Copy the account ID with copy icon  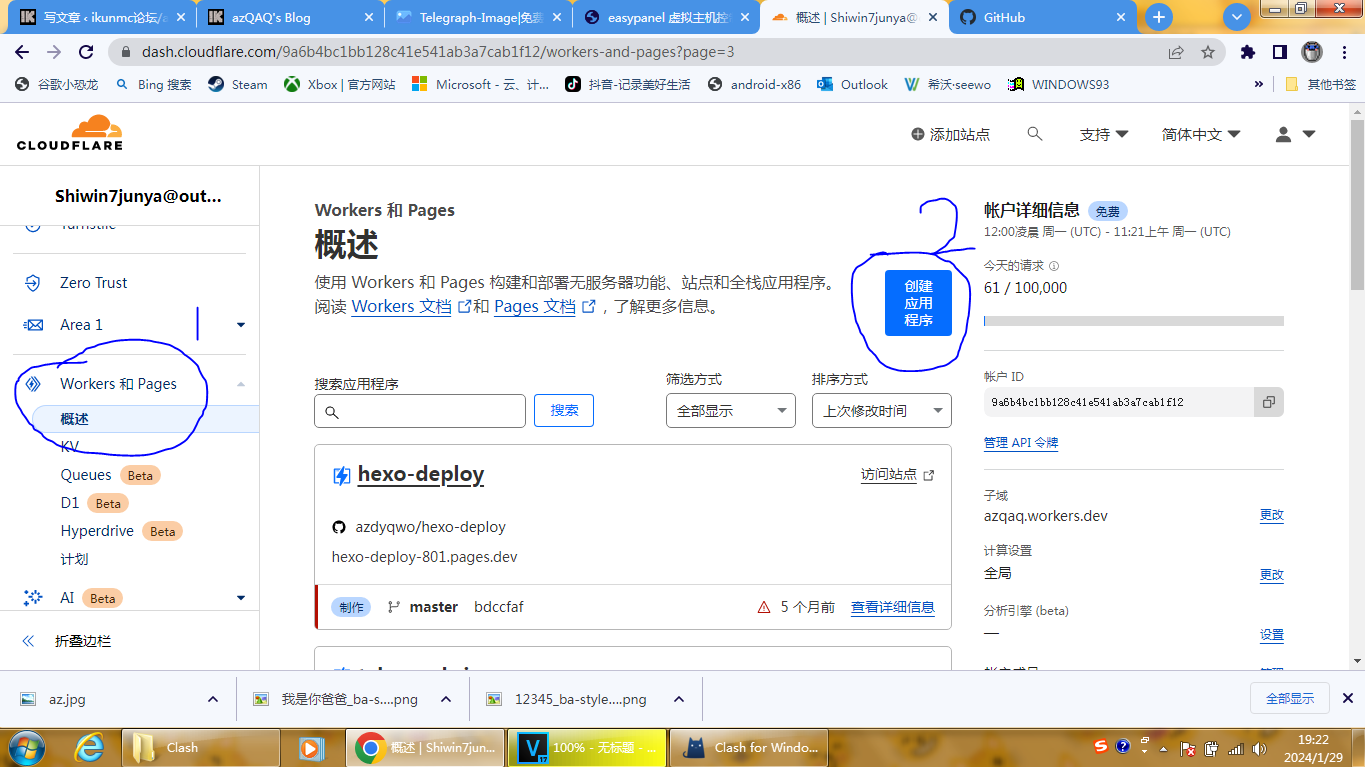tap(1268, 402)
